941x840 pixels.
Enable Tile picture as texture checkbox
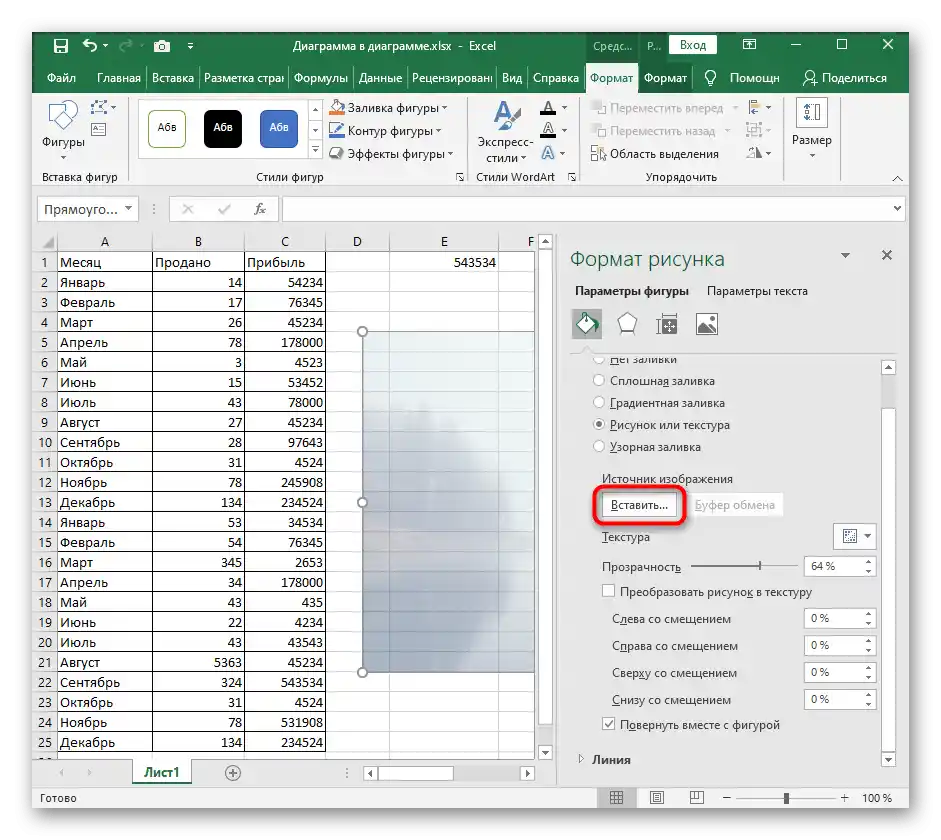click(609, 592)
